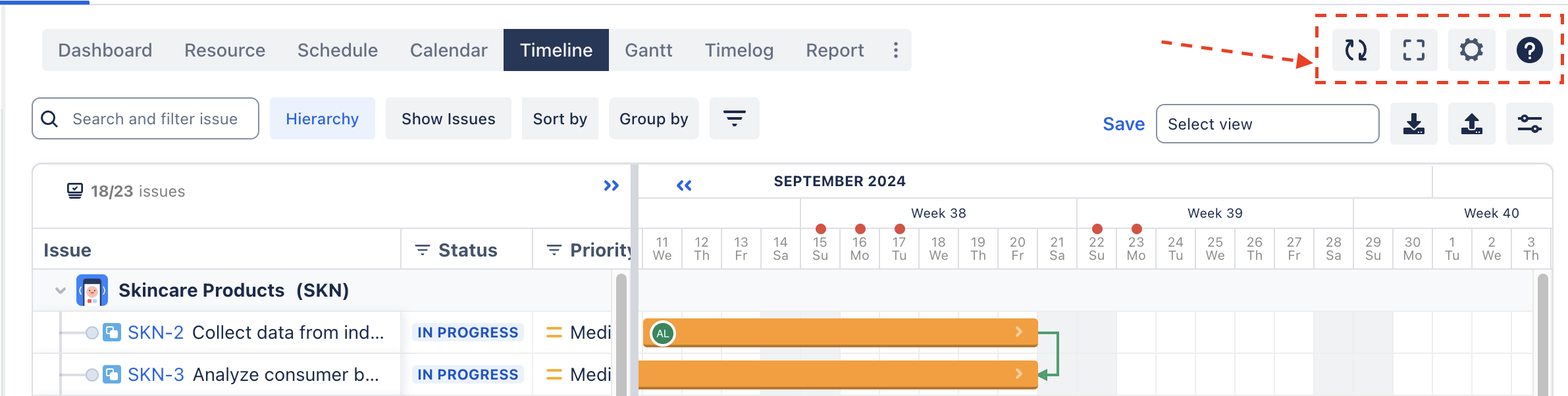
Task: Switch to the Calendar tab
Action: [448, 50]
